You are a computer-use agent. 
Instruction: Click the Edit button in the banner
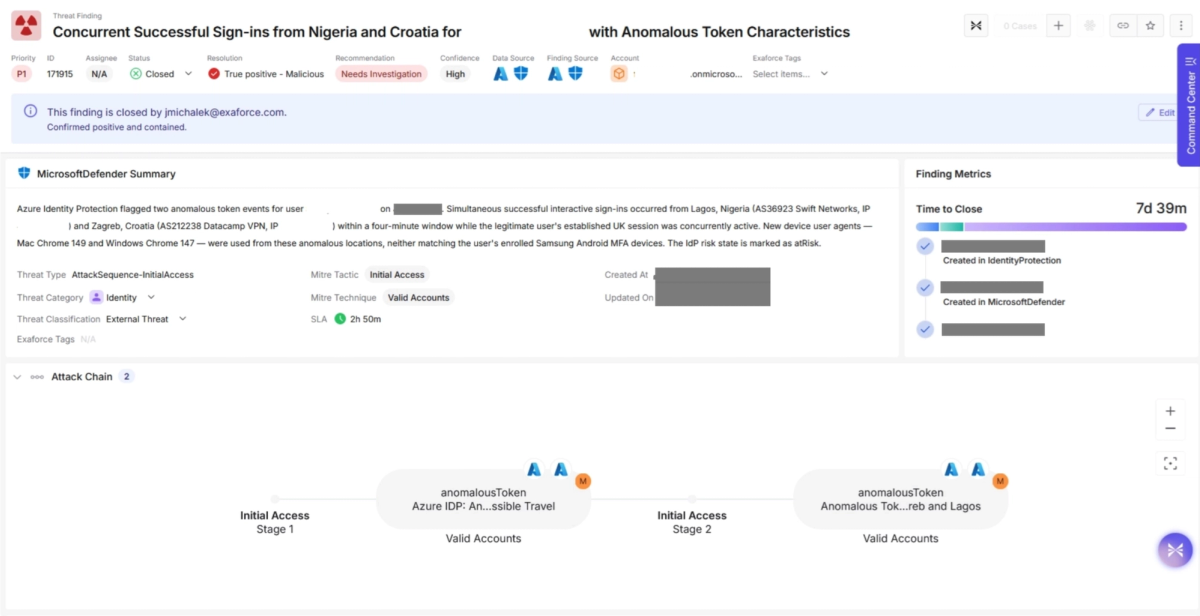click(1160, 113)
